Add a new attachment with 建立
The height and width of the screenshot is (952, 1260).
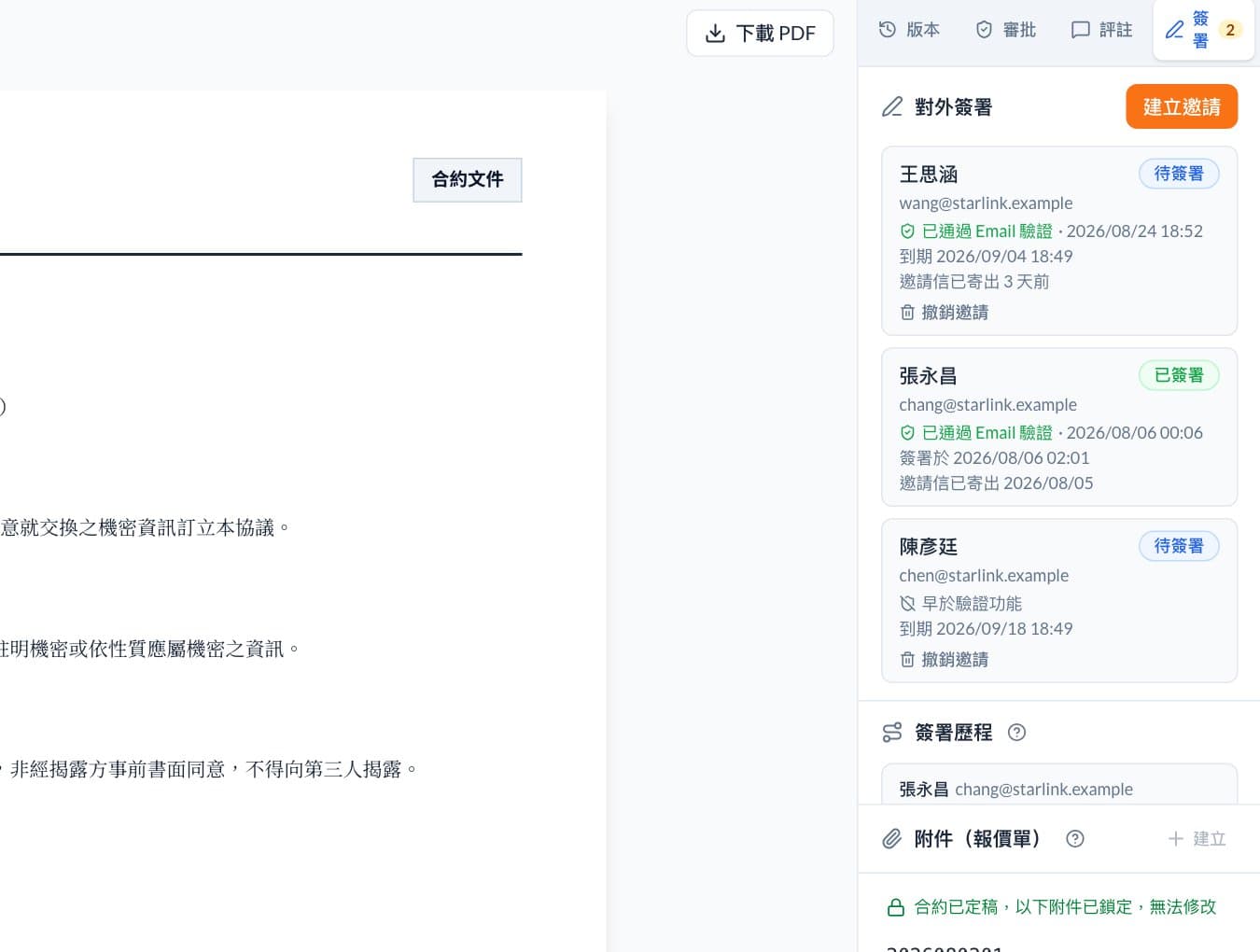pyautogui.click(x=1197, y=838)
